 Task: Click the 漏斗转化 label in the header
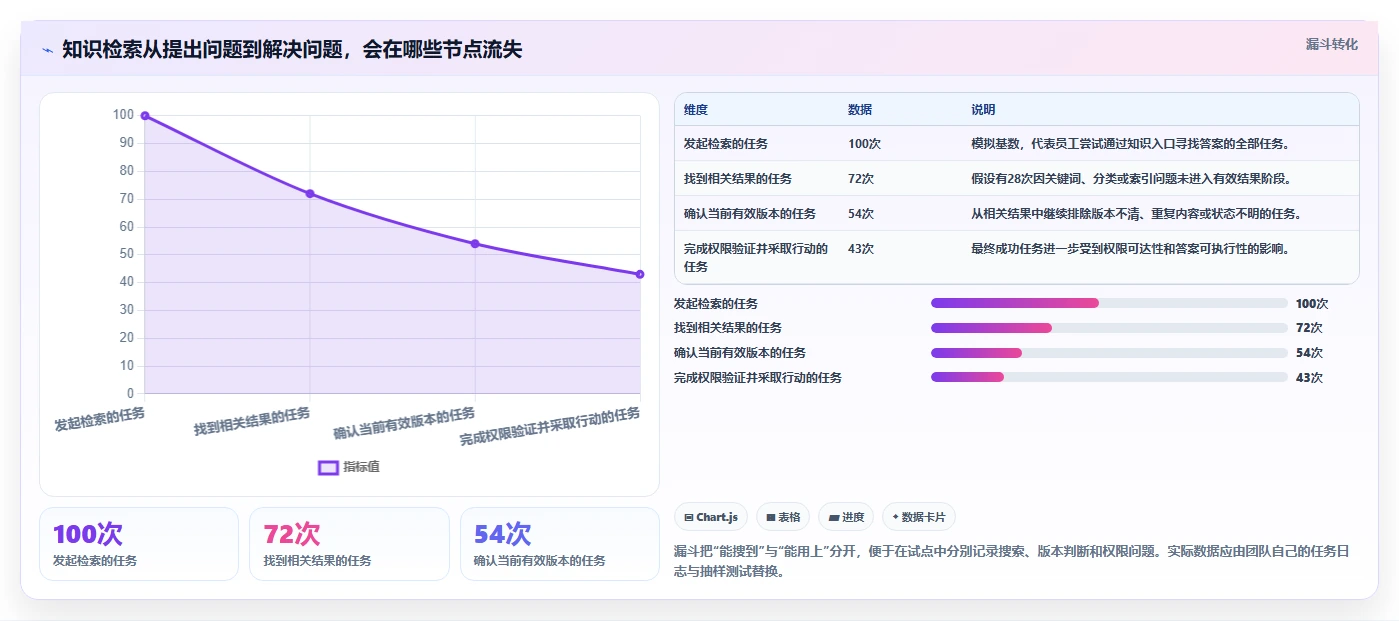(1331, 45)
